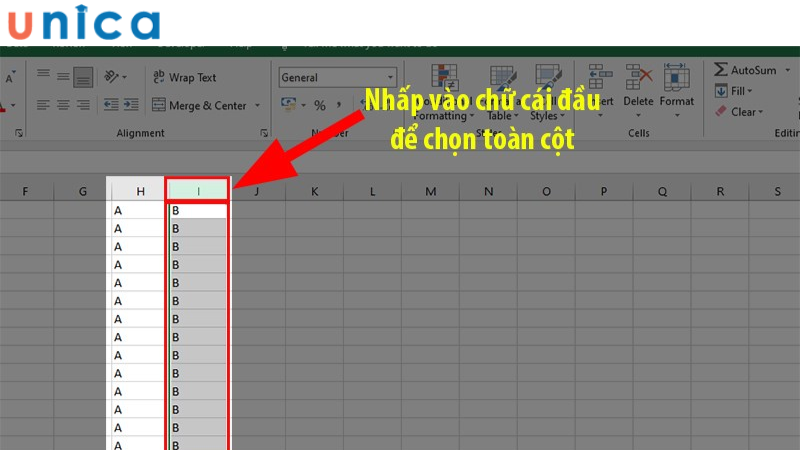Click the Format cells icon
800x450 pixels.
click(677, 77)
